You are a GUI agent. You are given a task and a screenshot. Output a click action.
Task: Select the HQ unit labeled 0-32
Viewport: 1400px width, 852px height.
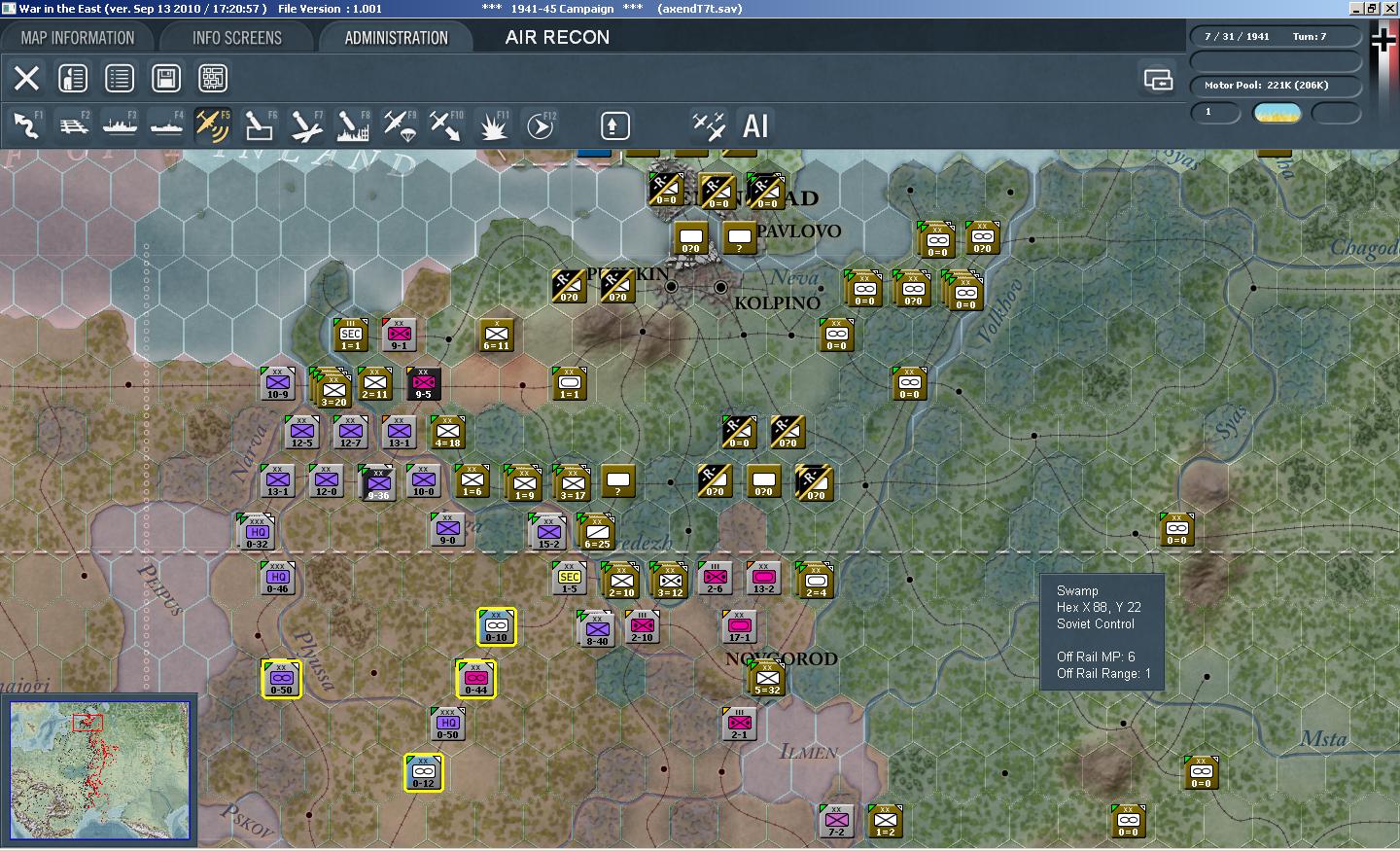257,532
